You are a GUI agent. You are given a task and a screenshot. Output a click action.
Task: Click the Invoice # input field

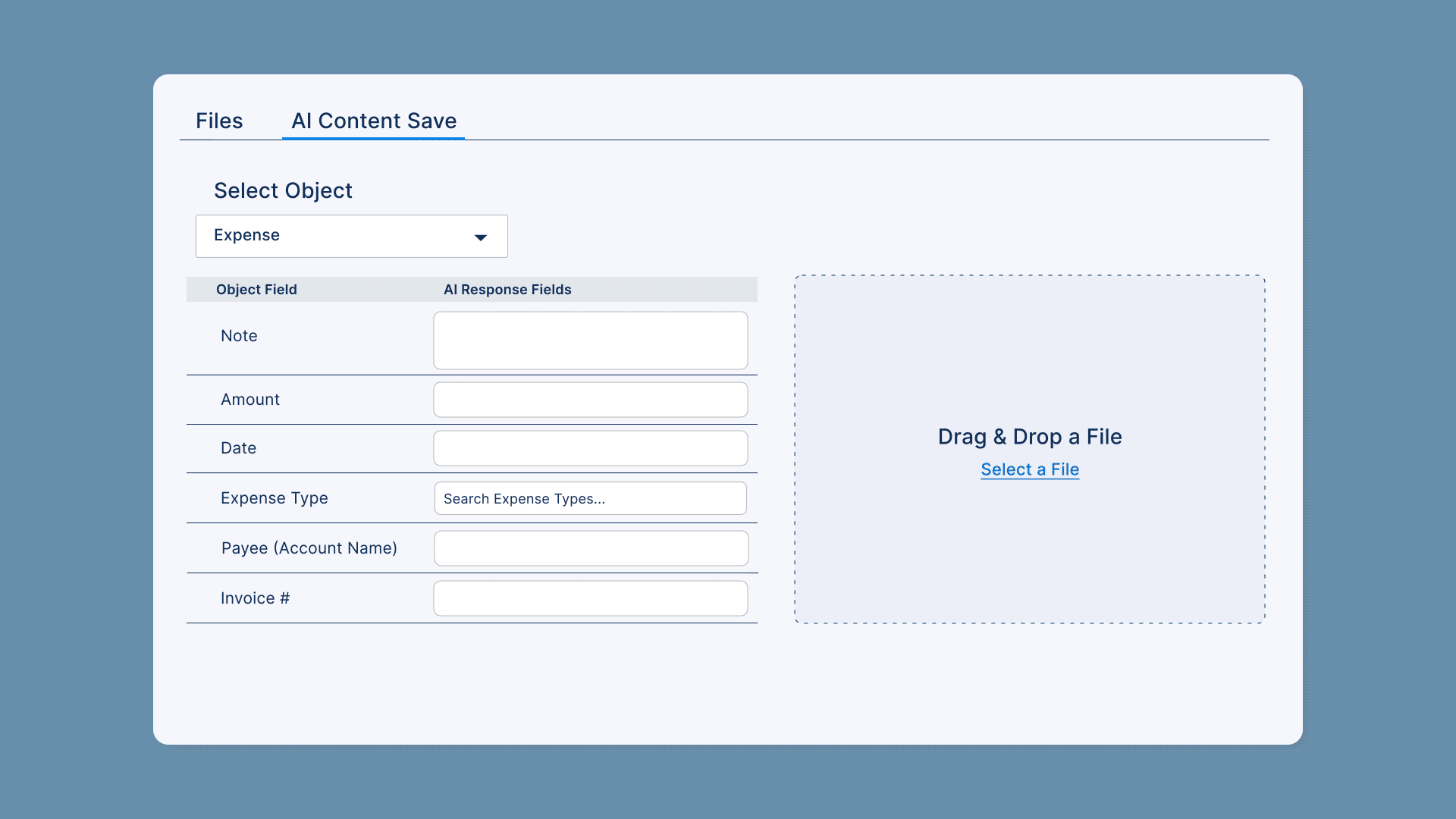[x=590, y=598]
